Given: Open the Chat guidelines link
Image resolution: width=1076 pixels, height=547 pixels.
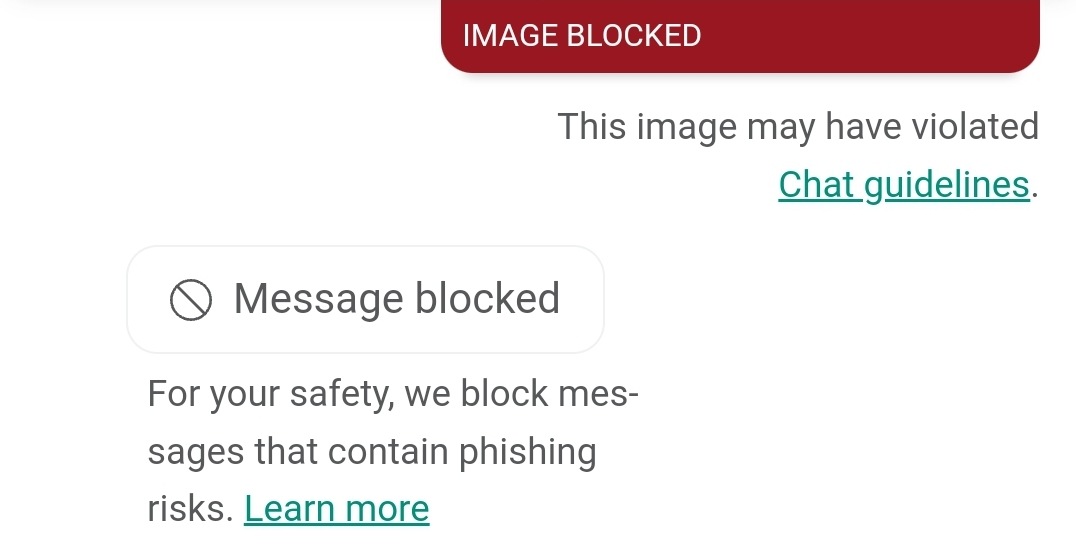Looking at the screenshot, I should coord(904,185).
